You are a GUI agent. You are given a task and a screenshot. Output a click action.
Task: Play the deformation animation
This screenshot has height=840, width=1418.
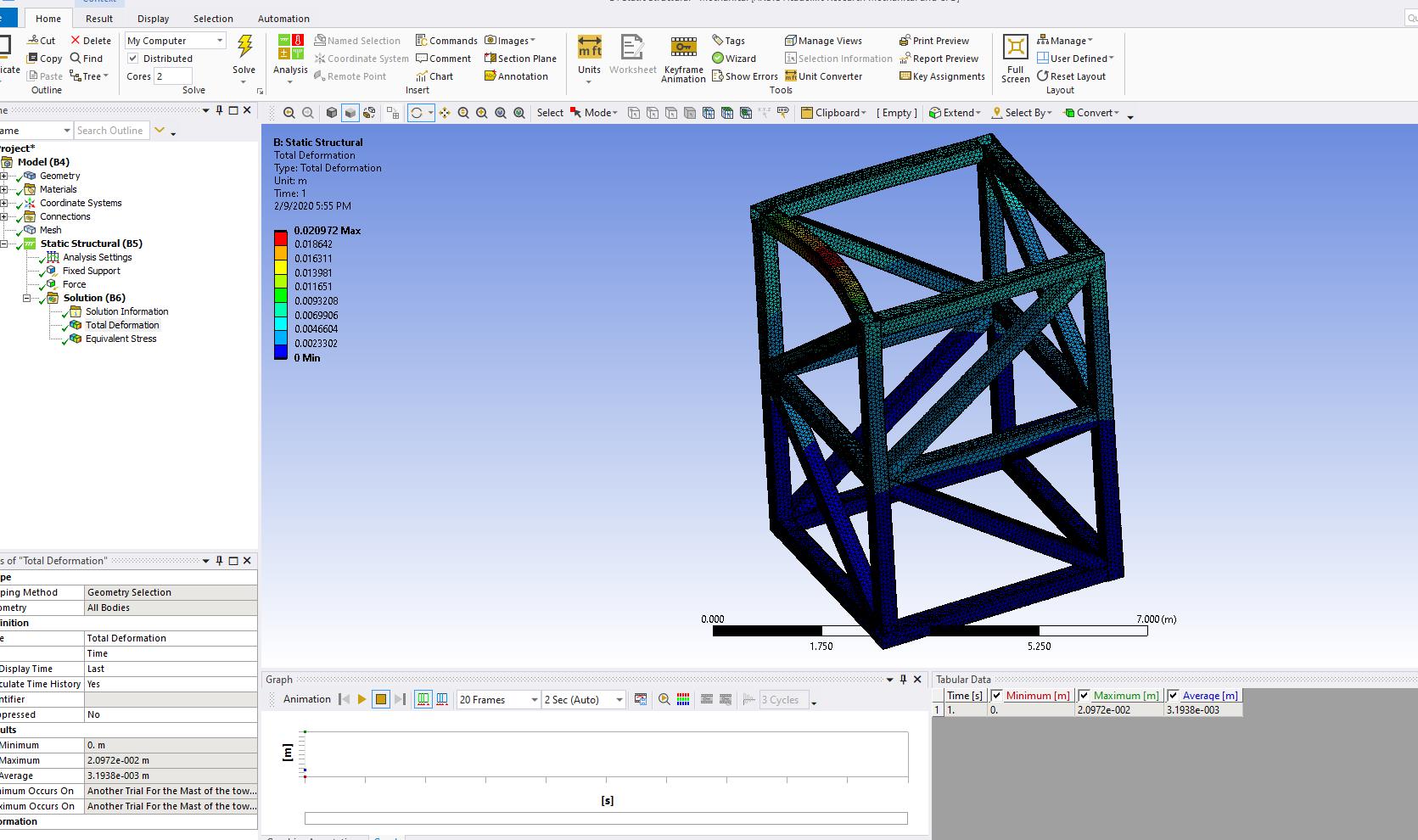362,699
